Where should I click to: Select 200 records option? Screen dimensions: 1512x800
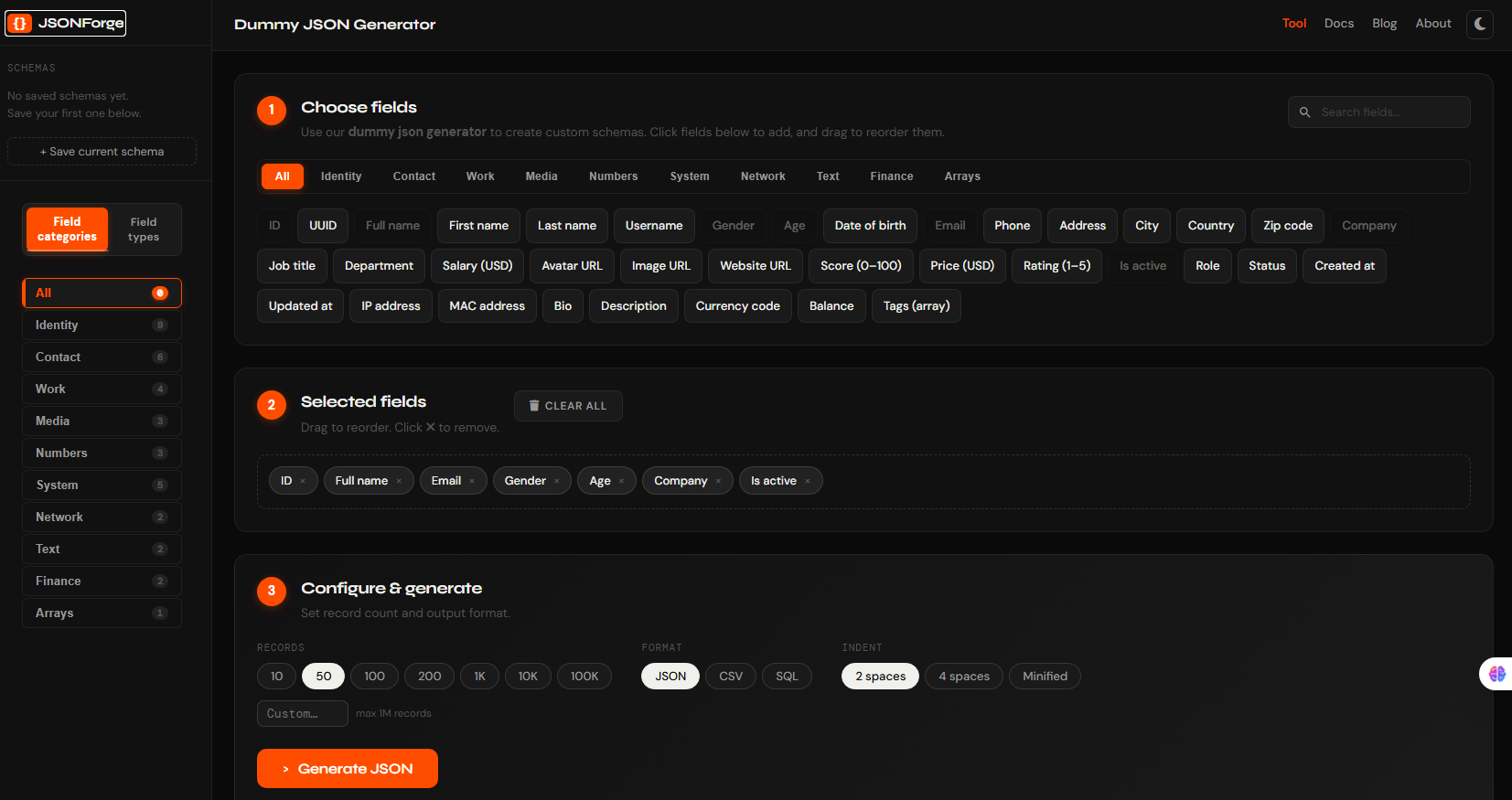pos(429,677)
